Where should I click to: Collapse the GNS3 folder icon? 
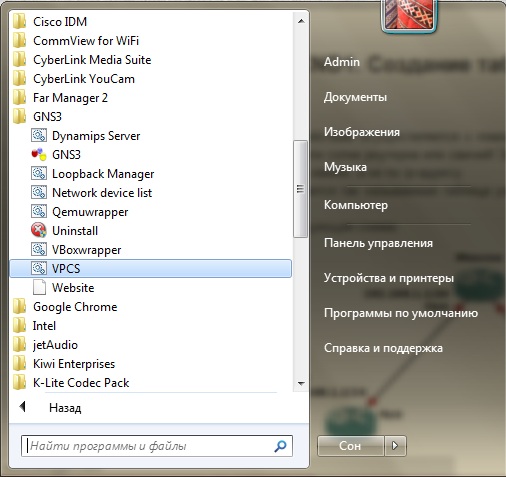coord(19,117)
